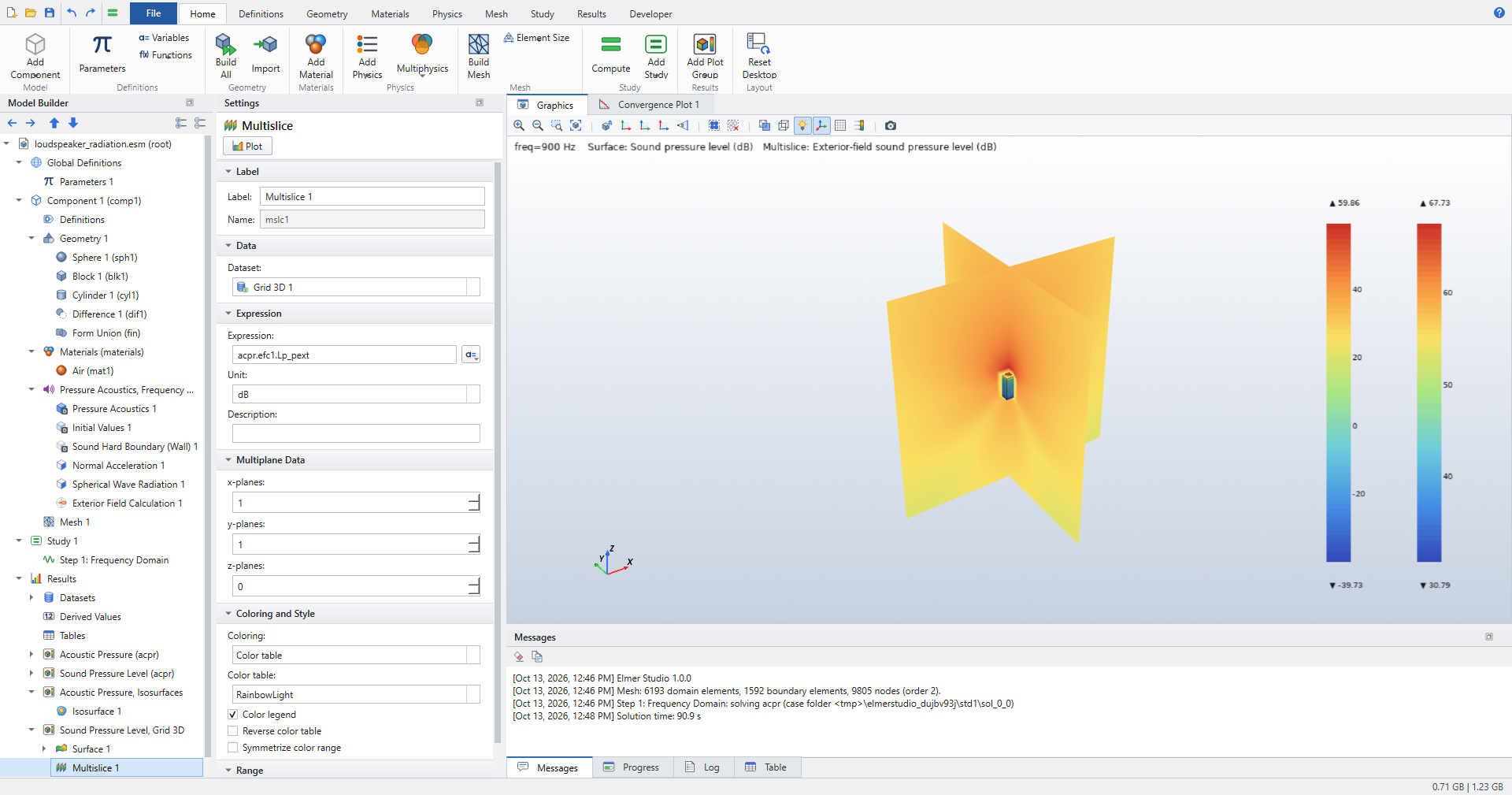Expand all nodes icon in Model Builder
The height and width of the screenshot is (795, 1512).
pos(181,123)
